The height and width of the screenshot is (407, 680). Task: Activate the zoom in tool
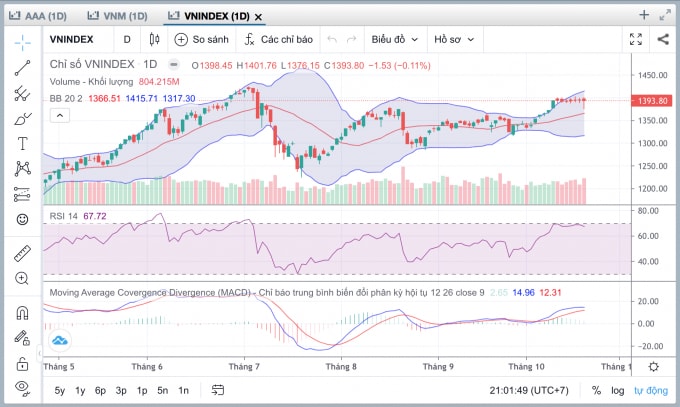coord(23,278)
